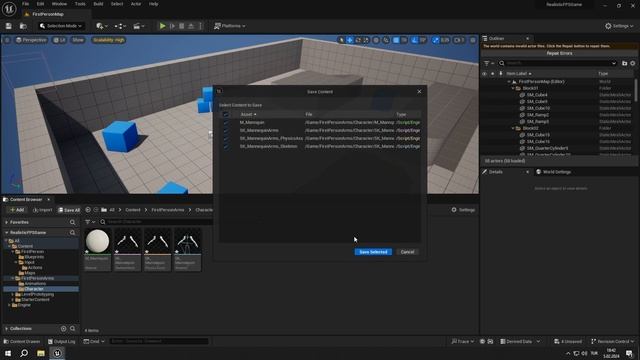
Task: Click the Stop simulation button
Action: pyautogui.click(x=182, y=26)
